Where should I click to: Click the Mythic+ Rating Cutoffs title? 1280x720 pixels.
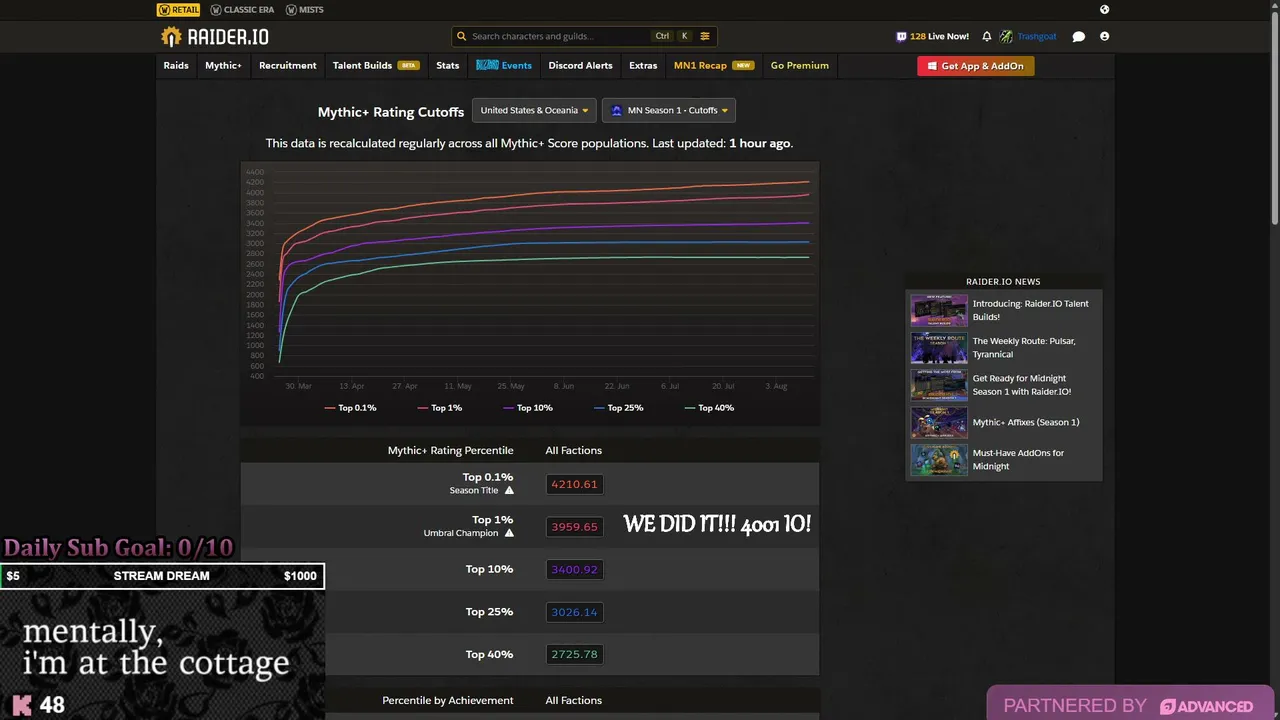pos(391,112)
